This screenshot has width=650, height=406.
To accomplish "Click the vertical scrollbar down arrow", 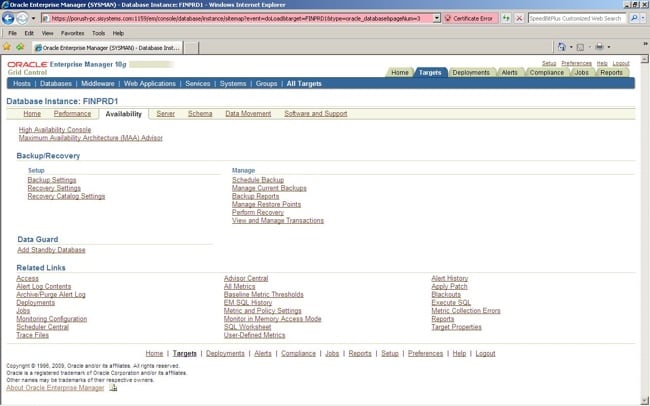I will pos(644,400).
